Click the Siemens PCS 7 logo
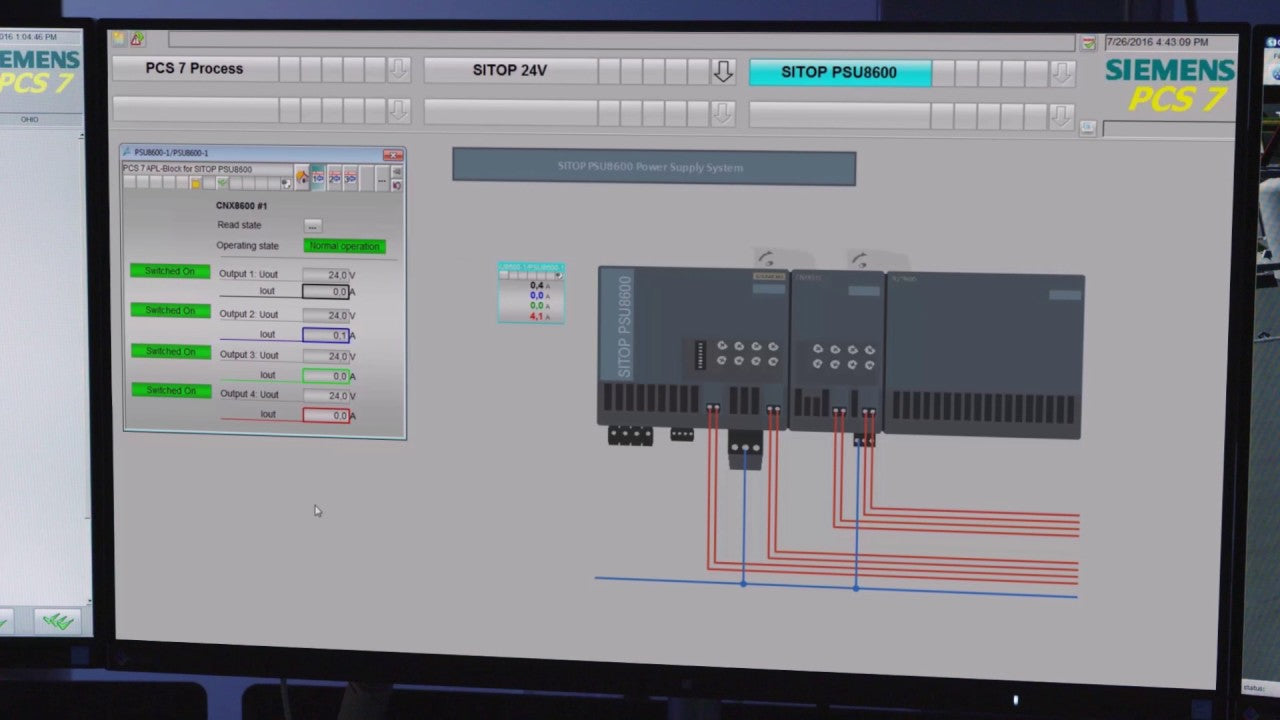 point(1170,83)
